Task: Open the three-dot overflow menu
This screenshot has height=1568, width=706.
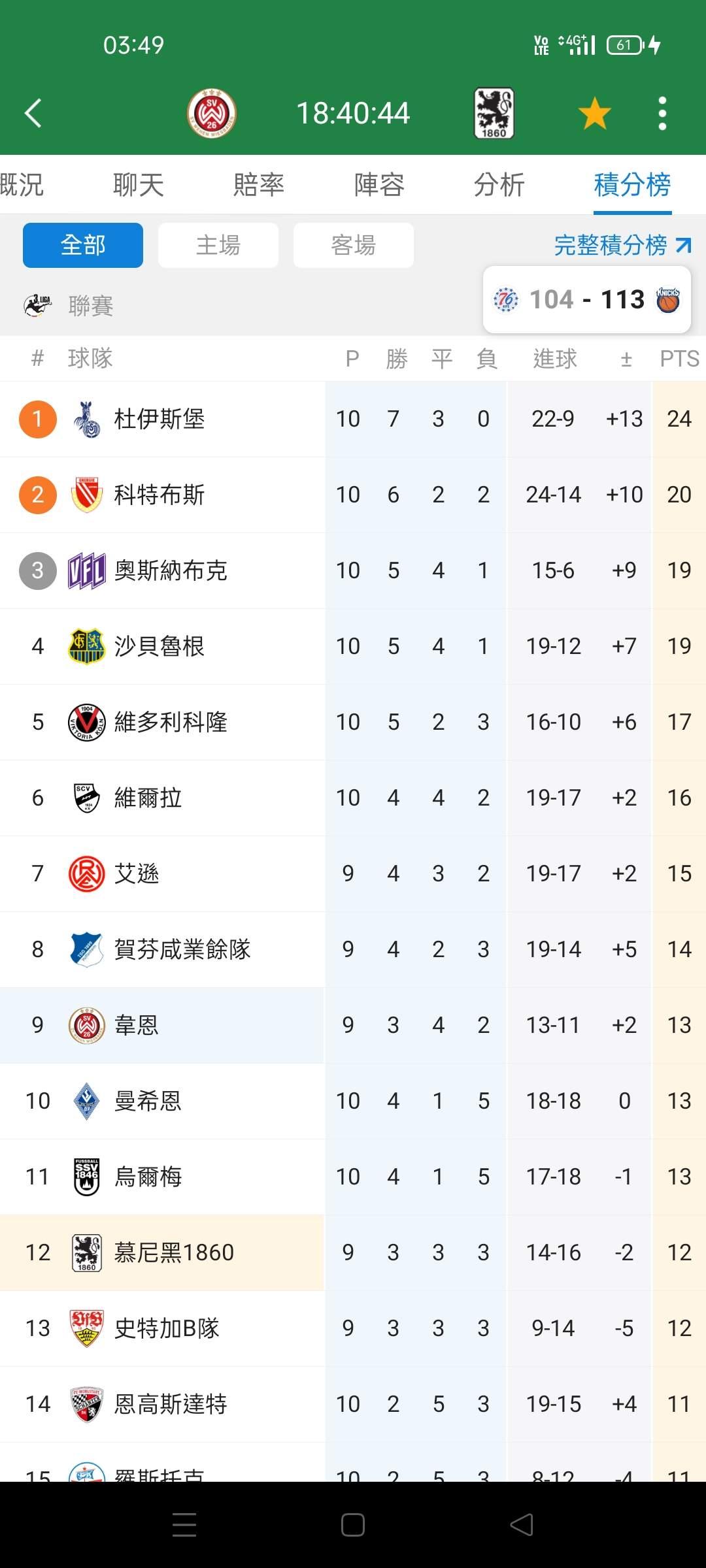Action: pyautogui.click(x=662, y=113)
